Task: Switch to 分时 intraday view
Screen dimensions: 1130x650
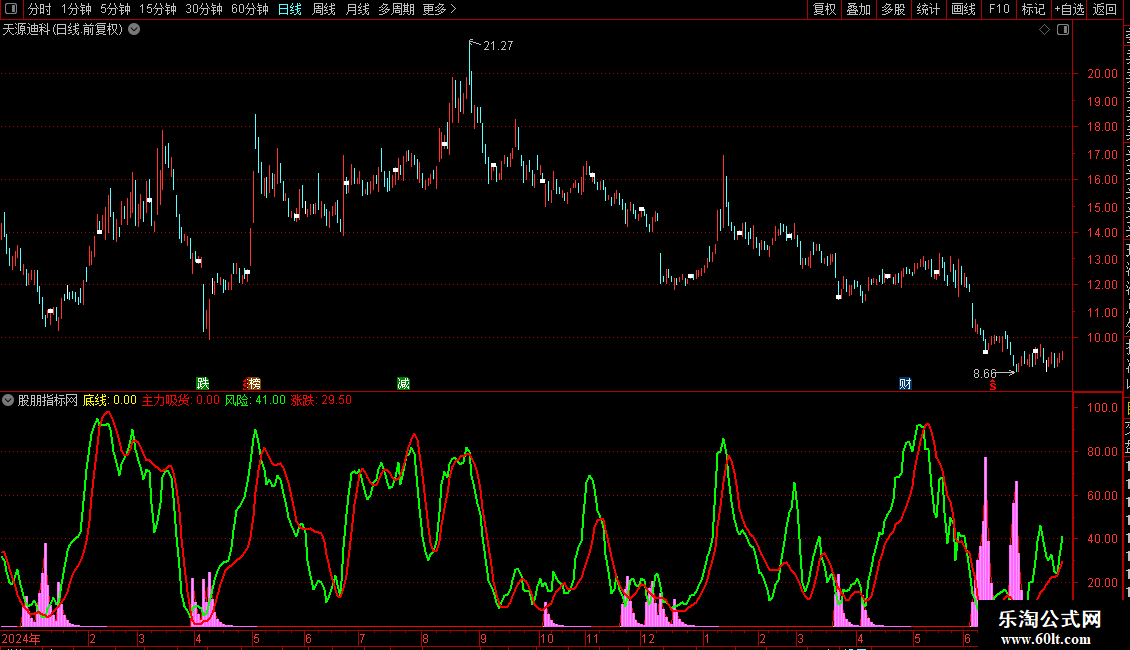Action: pyautogui.click(x=40, y=9)
